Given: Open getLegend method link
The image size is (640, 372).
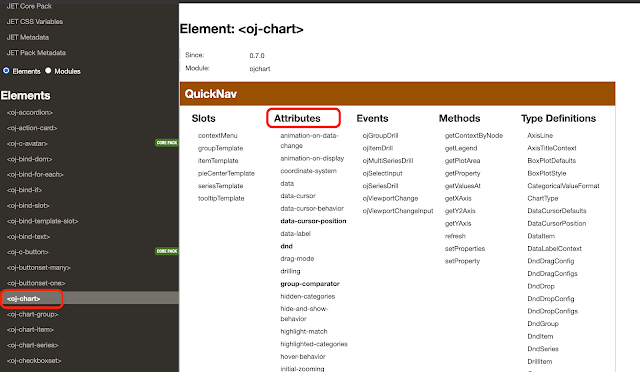Looking at the screenshot, I should click(461, 148).
